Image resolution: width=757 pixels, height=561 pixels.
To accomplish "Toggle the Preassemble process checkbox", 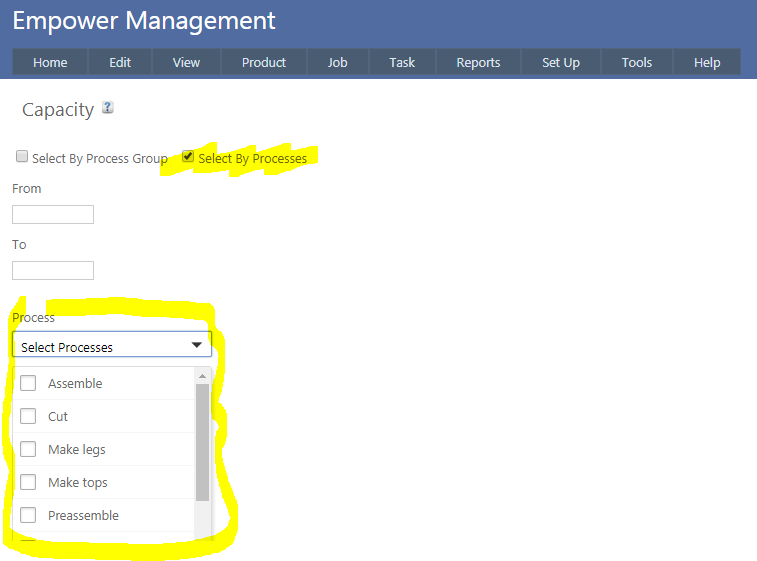I will (28, 515).
